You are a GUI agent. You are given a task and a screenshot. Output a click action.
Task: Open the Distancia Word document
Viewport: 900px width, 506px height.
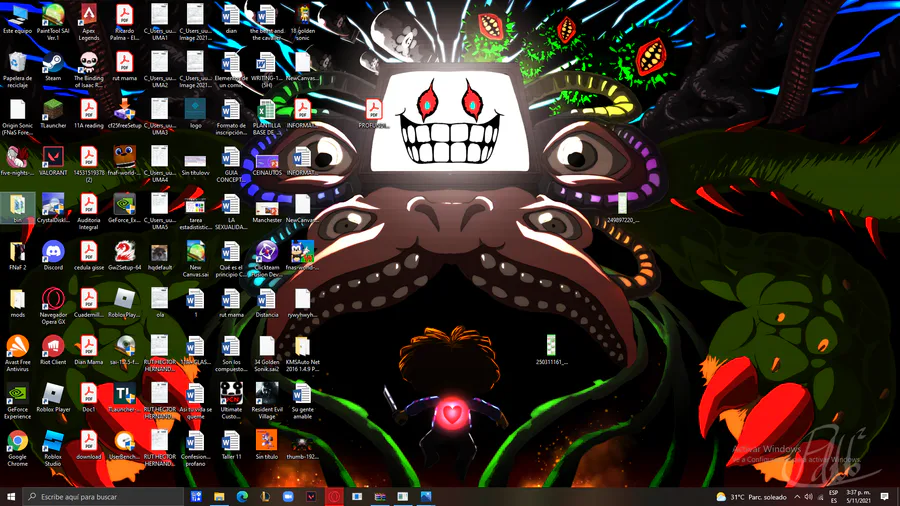pyautogui.click(x=267, y=303)
